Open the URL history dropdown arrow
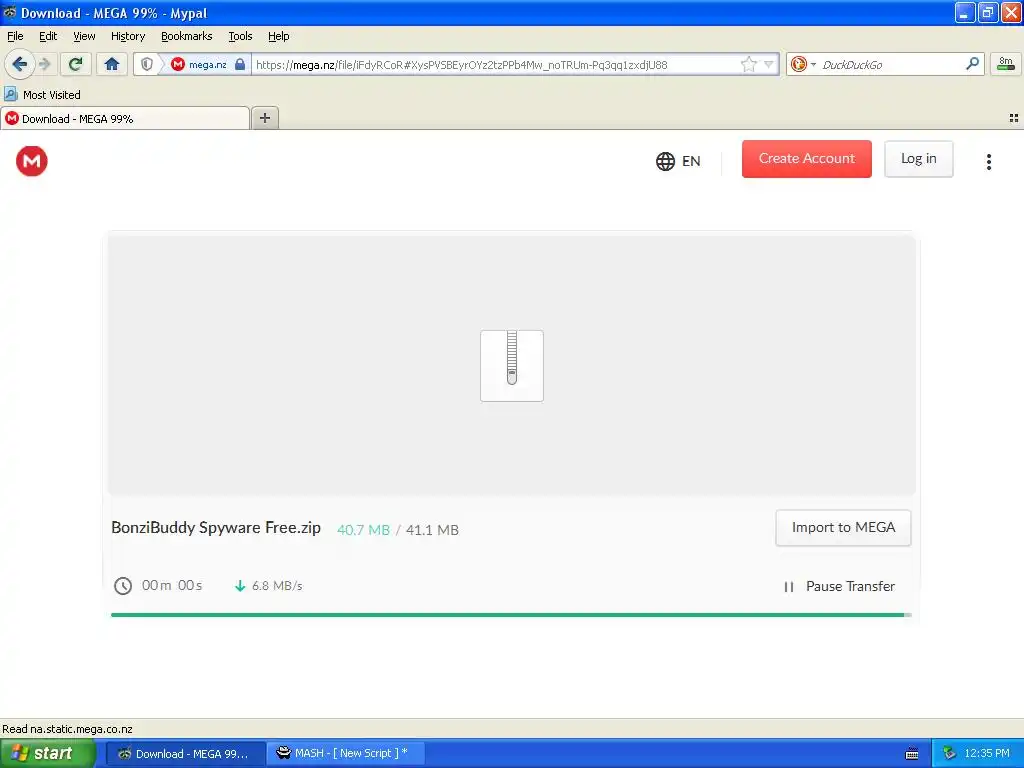The width and height of the screenshot is (1024, 768). pos(769,64)
